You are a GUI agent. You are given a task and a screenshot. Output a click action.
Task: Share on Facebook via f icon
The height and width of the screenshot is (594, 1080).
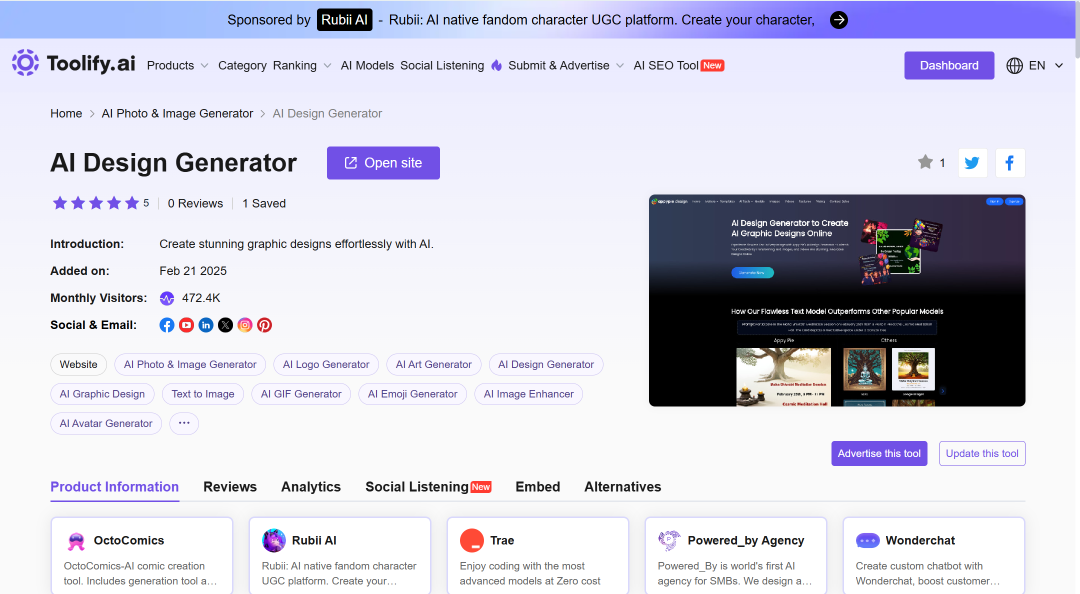tap(1010, 163)
